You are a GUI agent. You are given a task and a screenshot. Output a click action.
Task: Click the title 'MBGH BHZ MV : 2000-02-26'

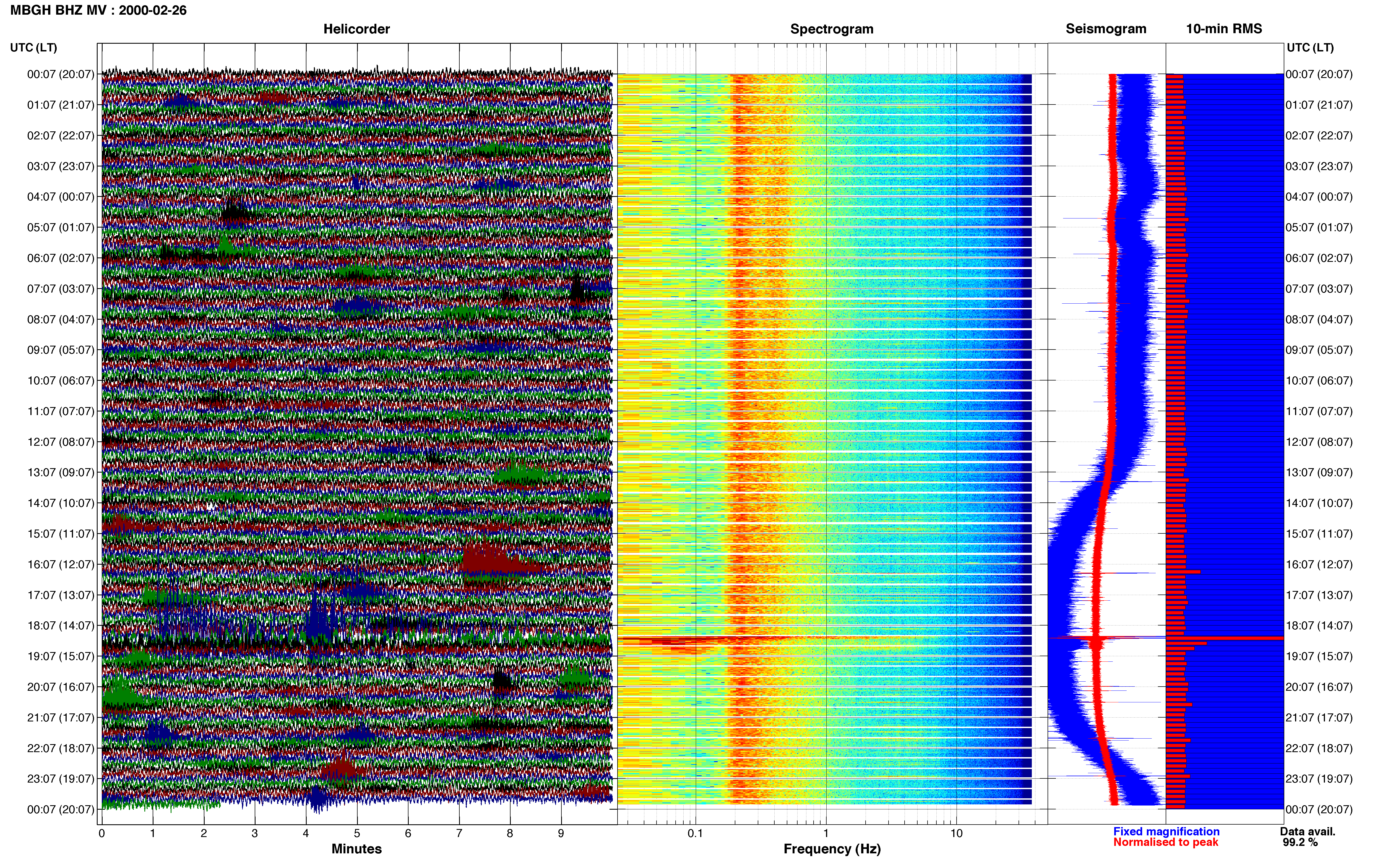(x=98, y=10)
